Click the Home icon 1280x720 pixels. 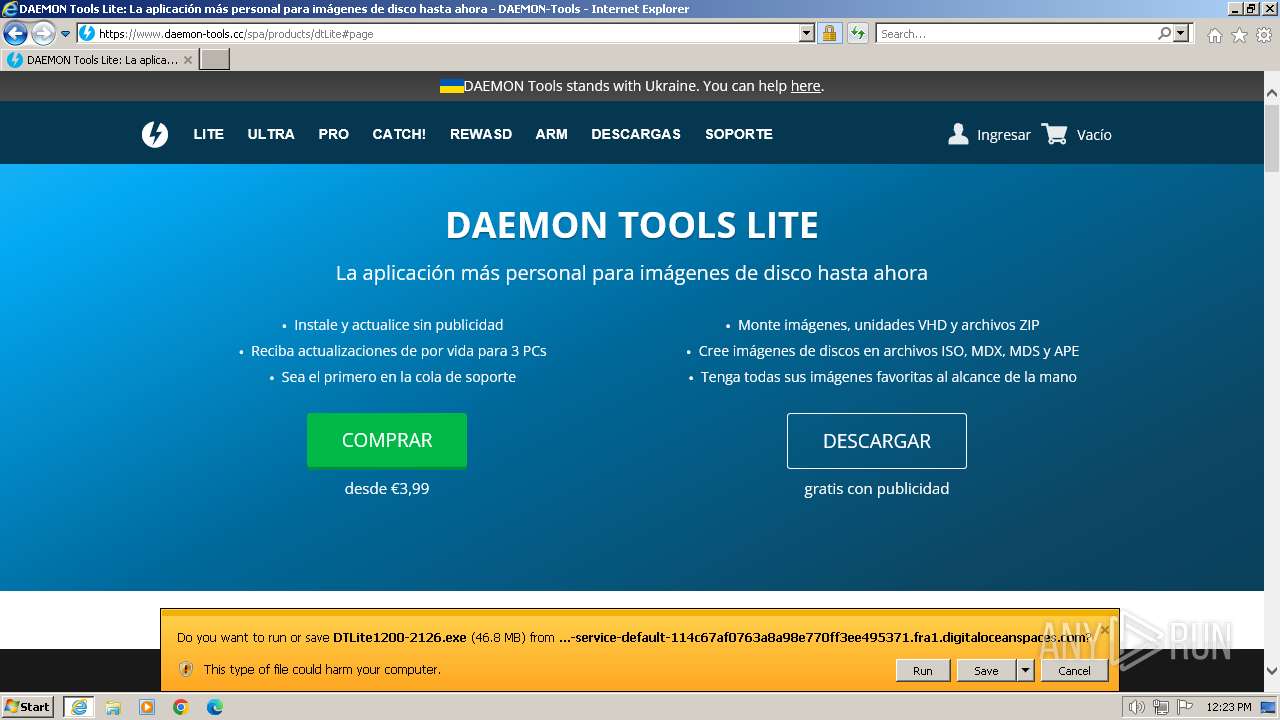[1214, 35]
